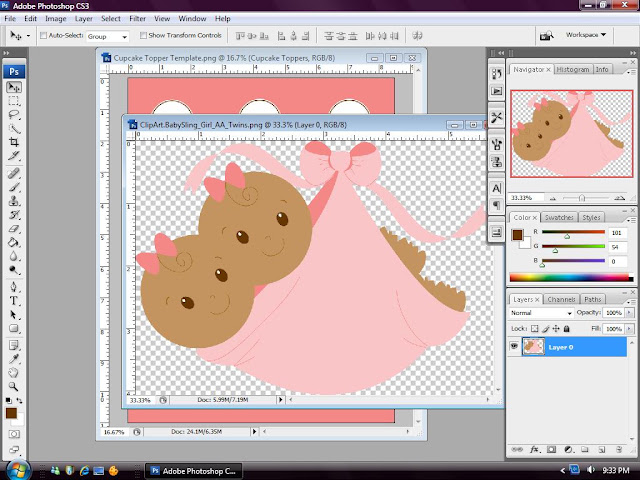Expand the toolbox with double arrows

tap(6, 53)
